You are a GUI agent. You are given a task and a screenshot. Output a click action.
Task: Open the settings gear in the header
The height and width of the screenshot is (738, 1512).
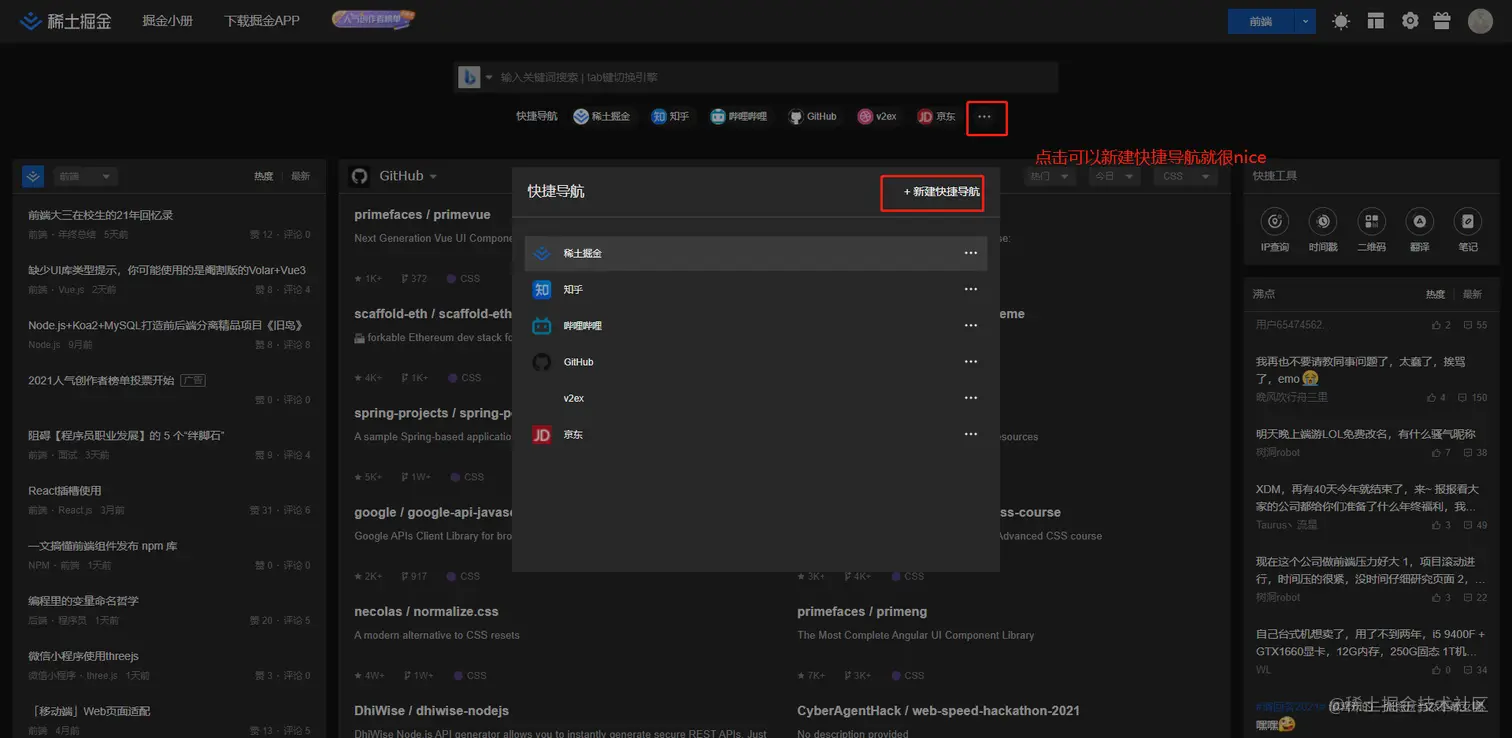1410,21
